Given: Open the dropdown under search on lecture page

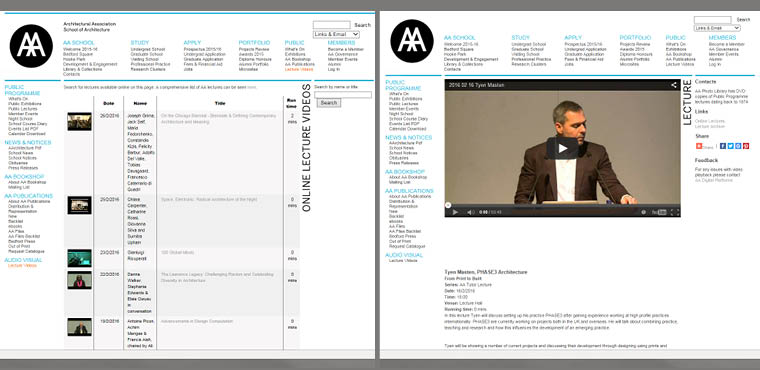Looking at the screenshot, I should click(x=717, y=28).
